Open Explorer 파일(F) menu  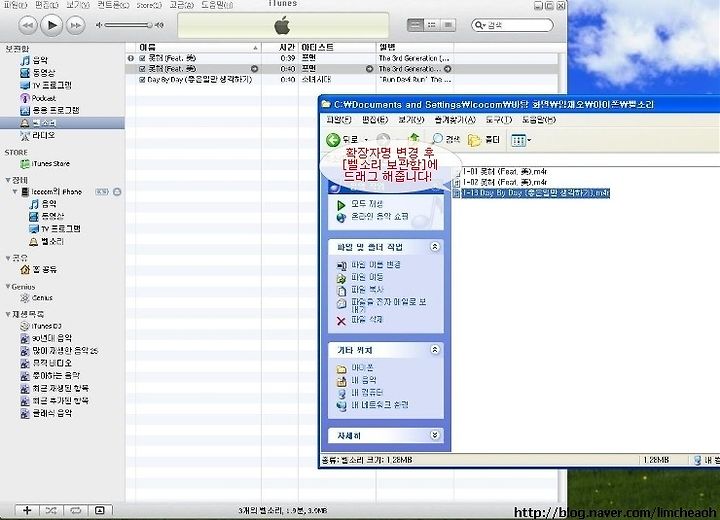pos(338,120)
